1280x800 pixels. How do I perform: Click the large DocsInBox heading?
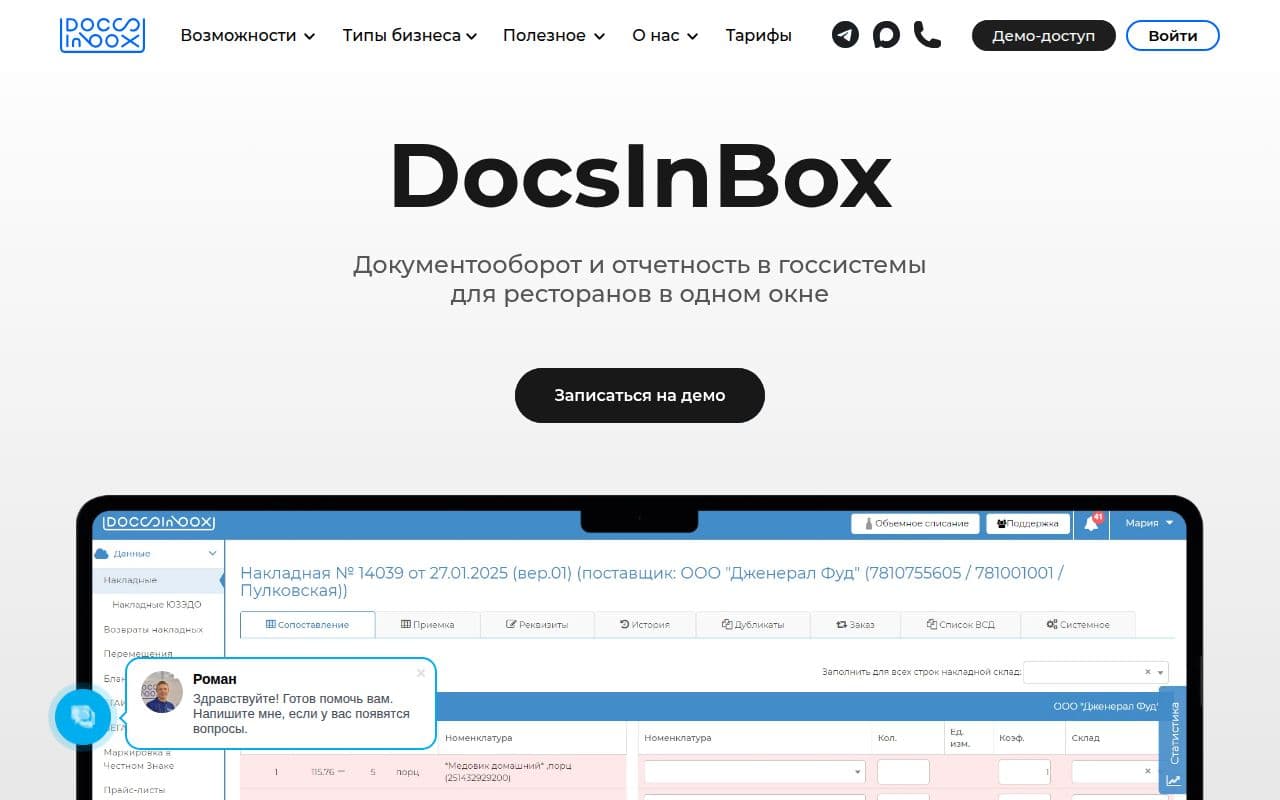click(x=640, y=176)
